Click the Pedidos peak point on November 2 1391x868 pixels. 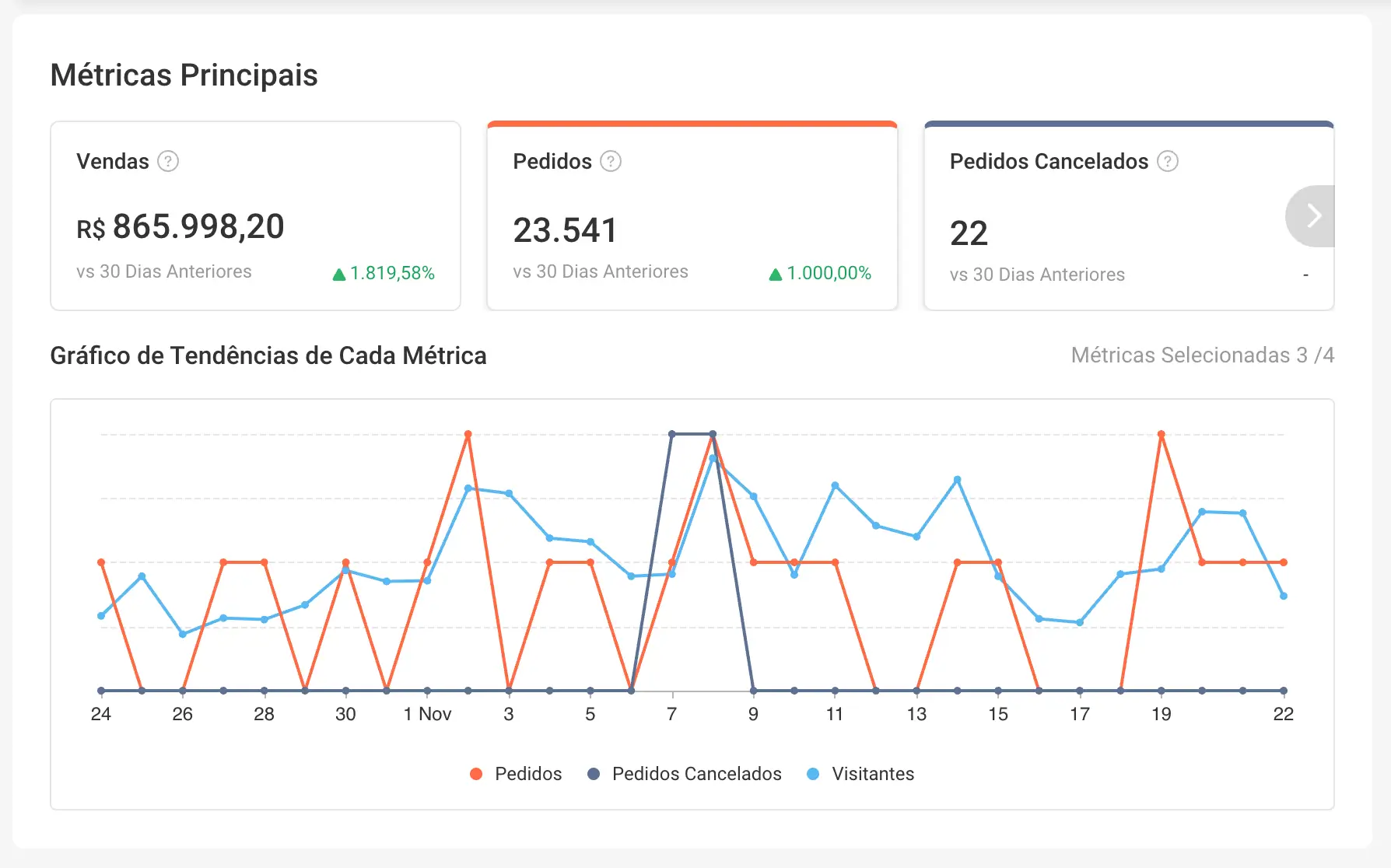(468, 434)
